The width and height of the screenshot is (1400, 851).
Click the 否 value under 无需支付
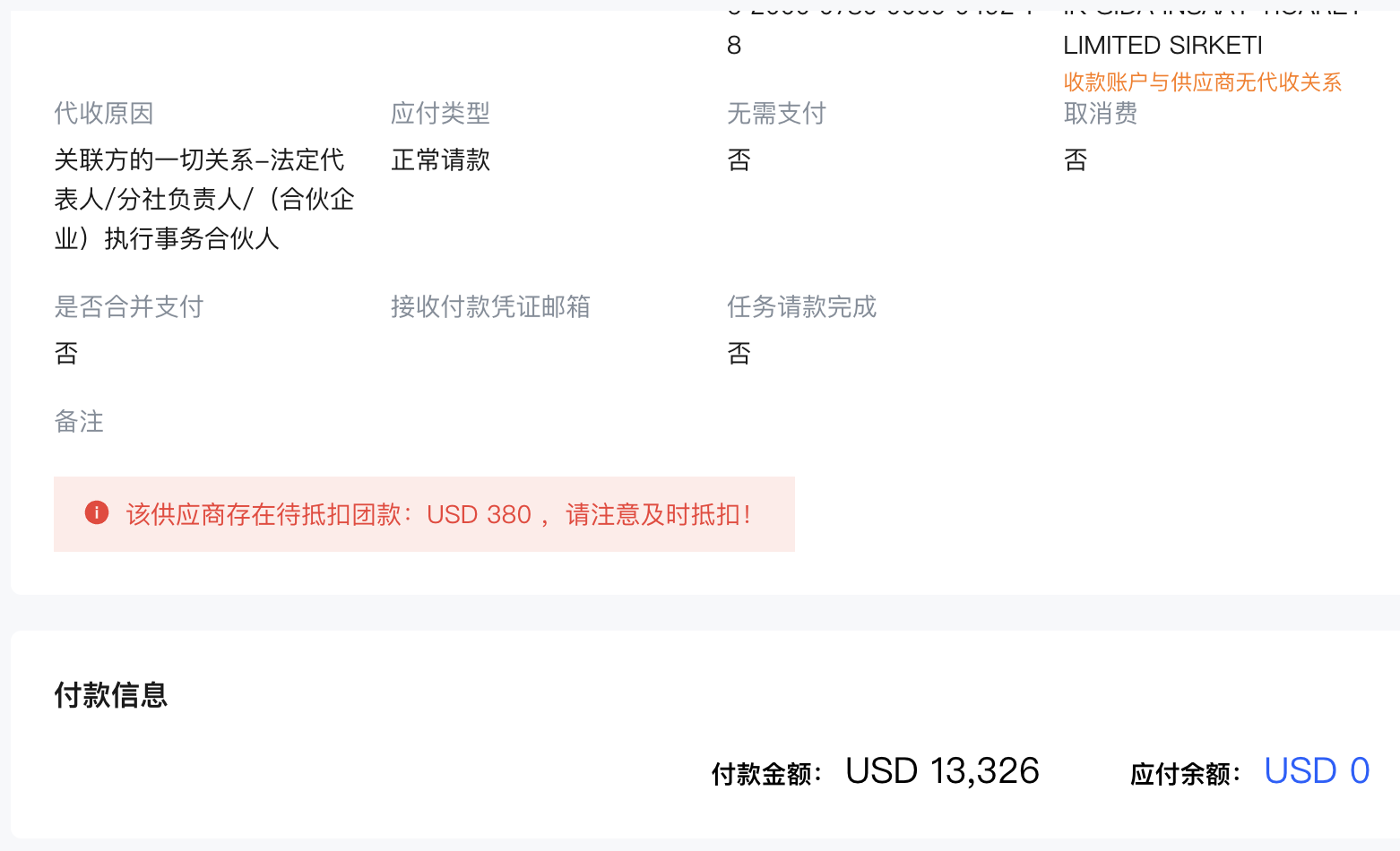pos(739,160)
